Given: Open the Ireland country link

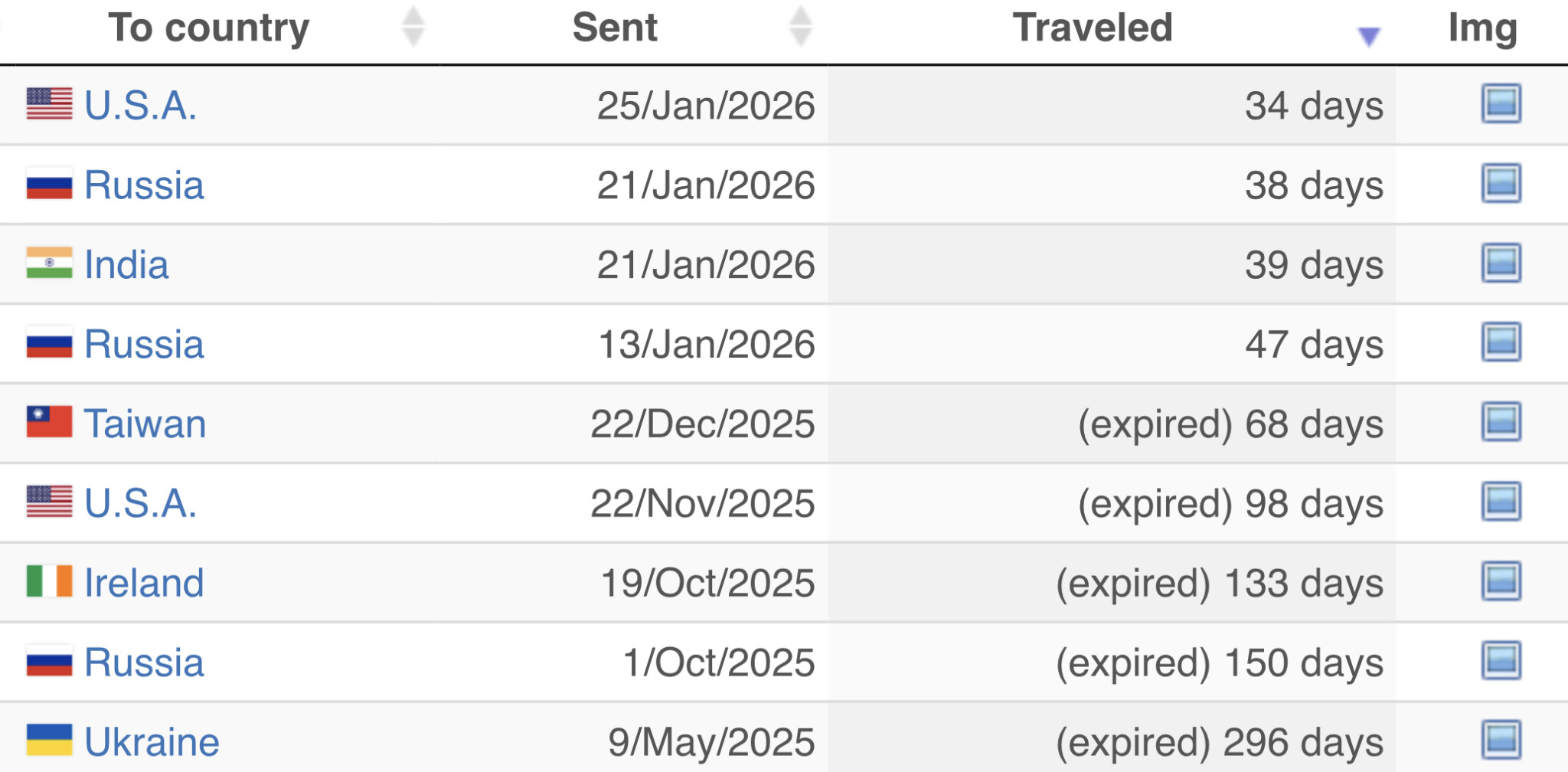Looking at the screenshot, I should click(x=144, y=583).
